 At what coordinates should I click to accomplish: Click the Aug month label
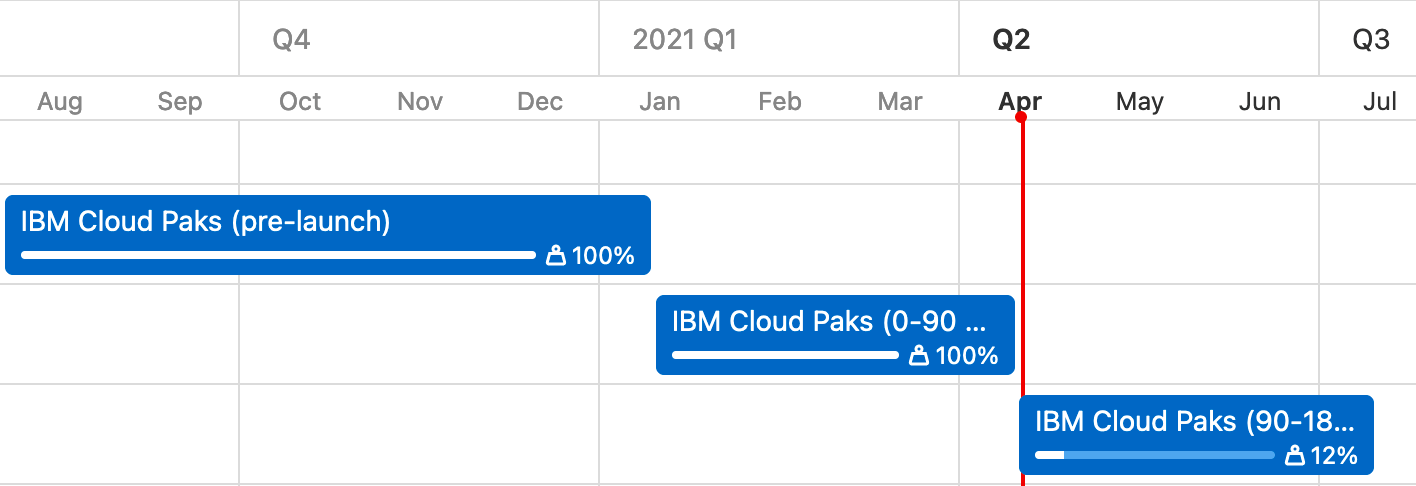60,101
